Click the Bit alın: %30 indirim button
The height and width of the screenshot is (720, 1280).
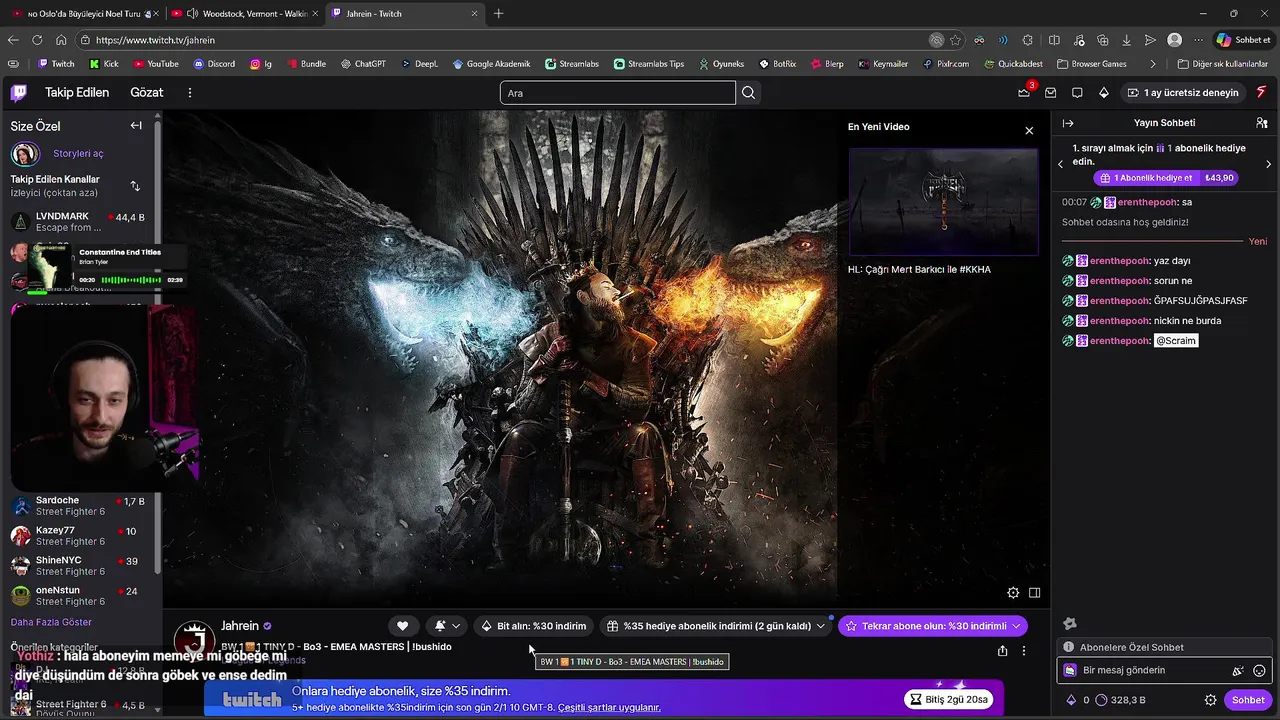pyautogui.click(x=533, y=626)
